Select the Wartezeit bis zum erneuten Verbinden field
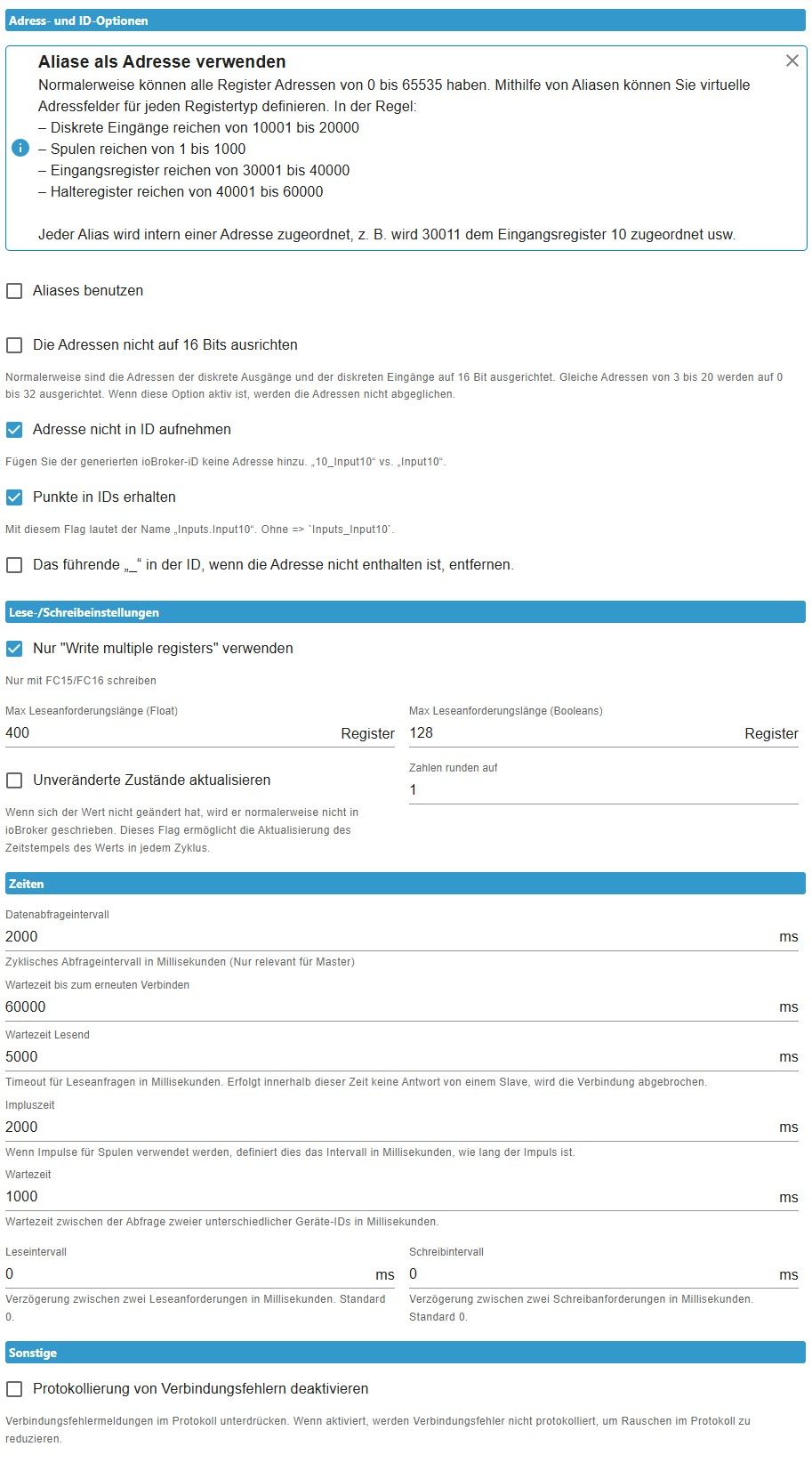This screenshot has width=812, height=1471. [x=389, y=1007]
